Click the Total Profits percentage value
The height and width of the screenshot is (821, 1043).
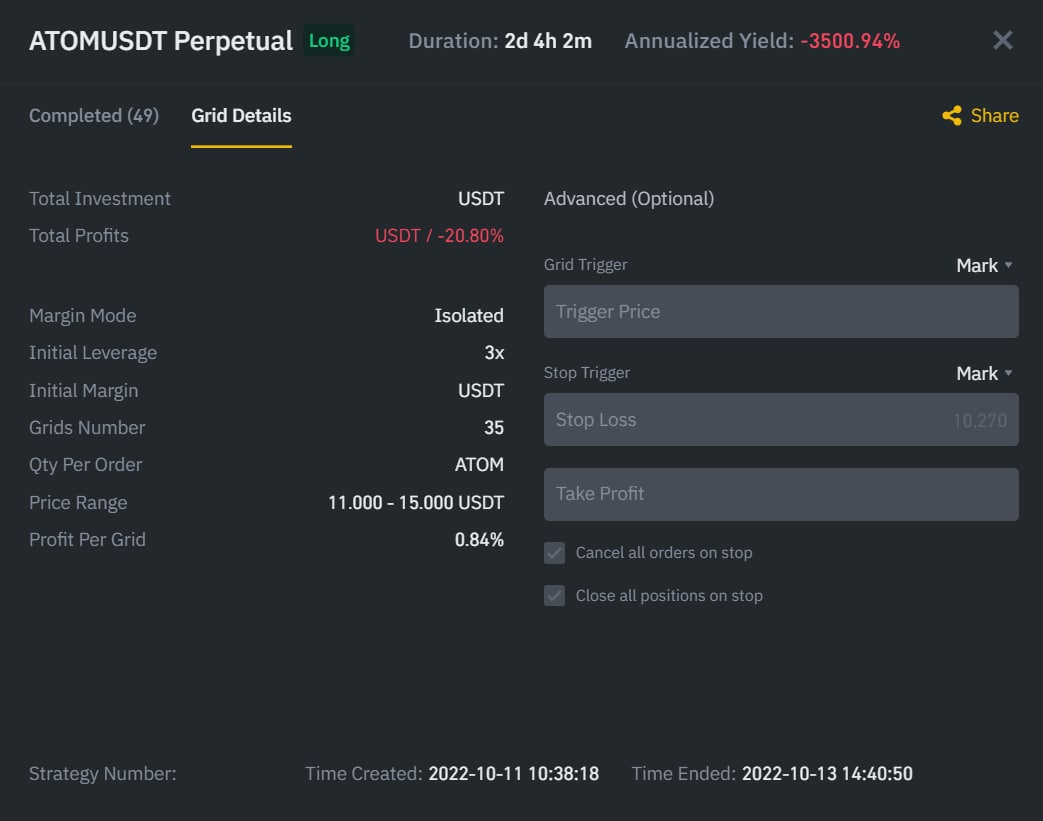[470, 236]
